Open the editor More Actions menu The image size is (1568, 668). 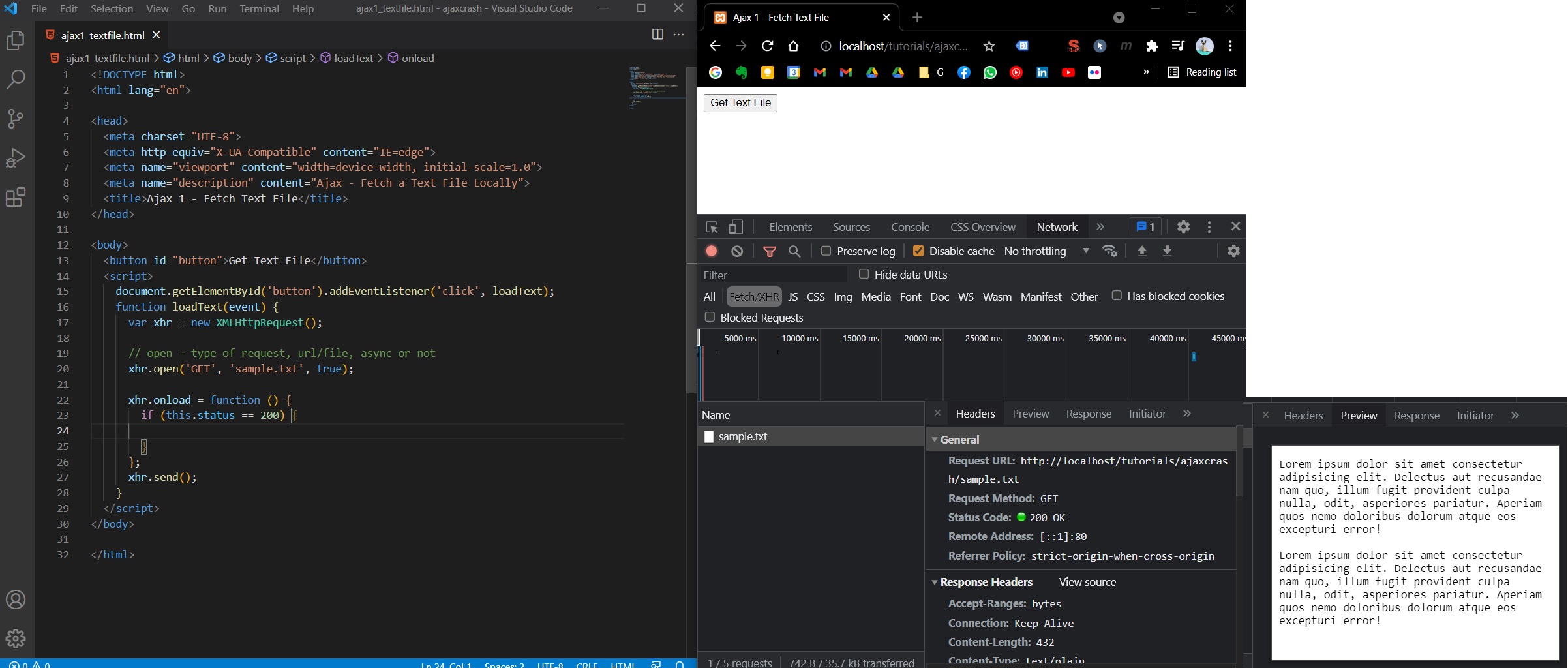coord(678,35)
